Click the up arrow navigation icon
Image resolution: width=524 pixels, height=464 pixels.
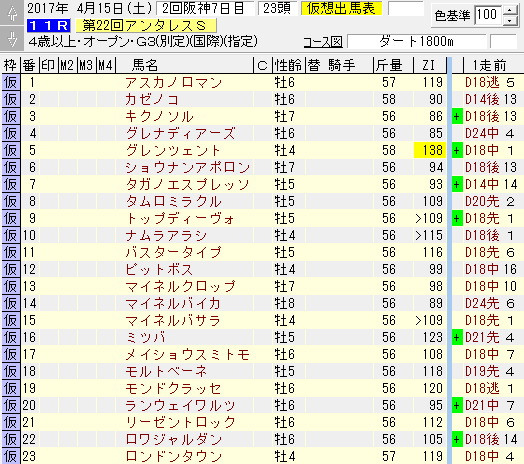click(x=12, y=13)
